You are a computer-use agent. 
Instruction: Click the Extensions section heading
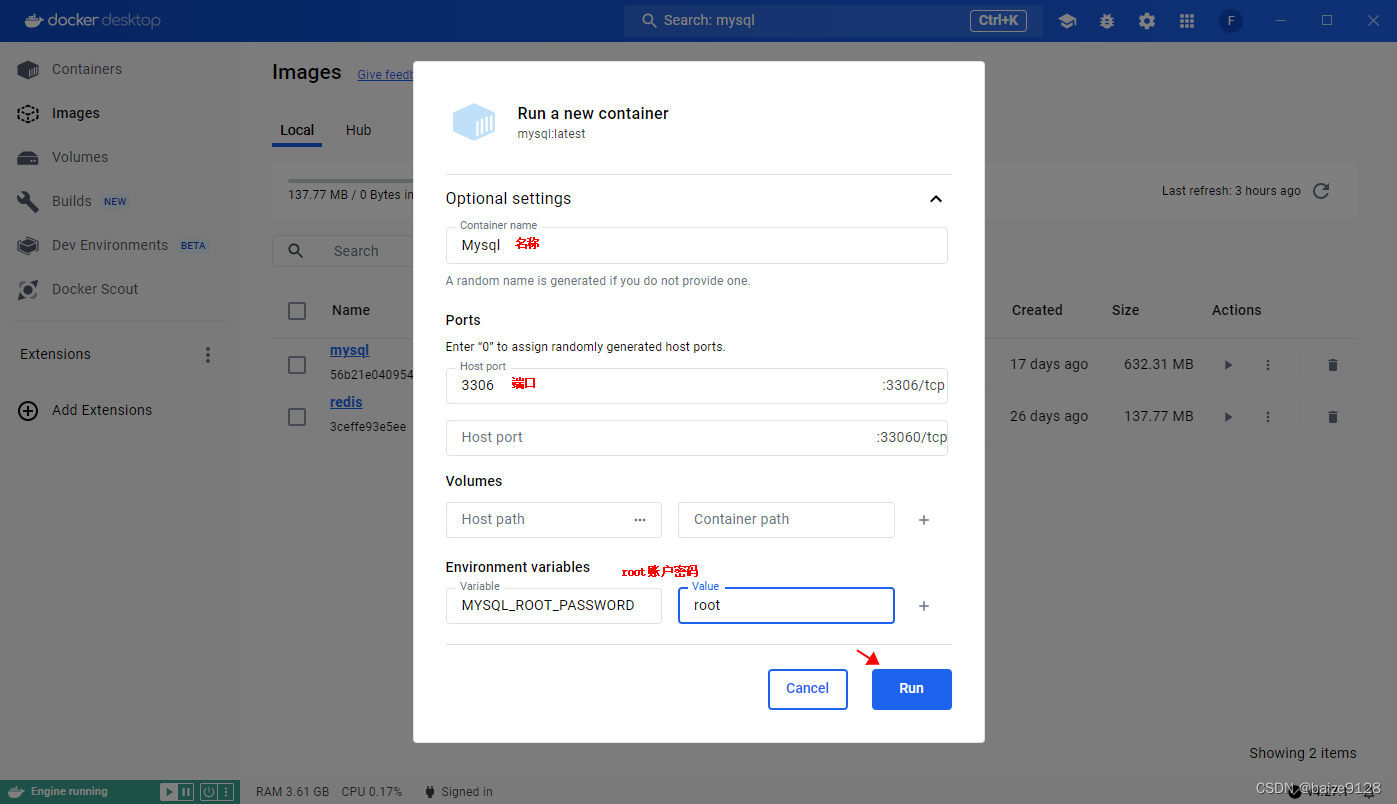(55, 355)
